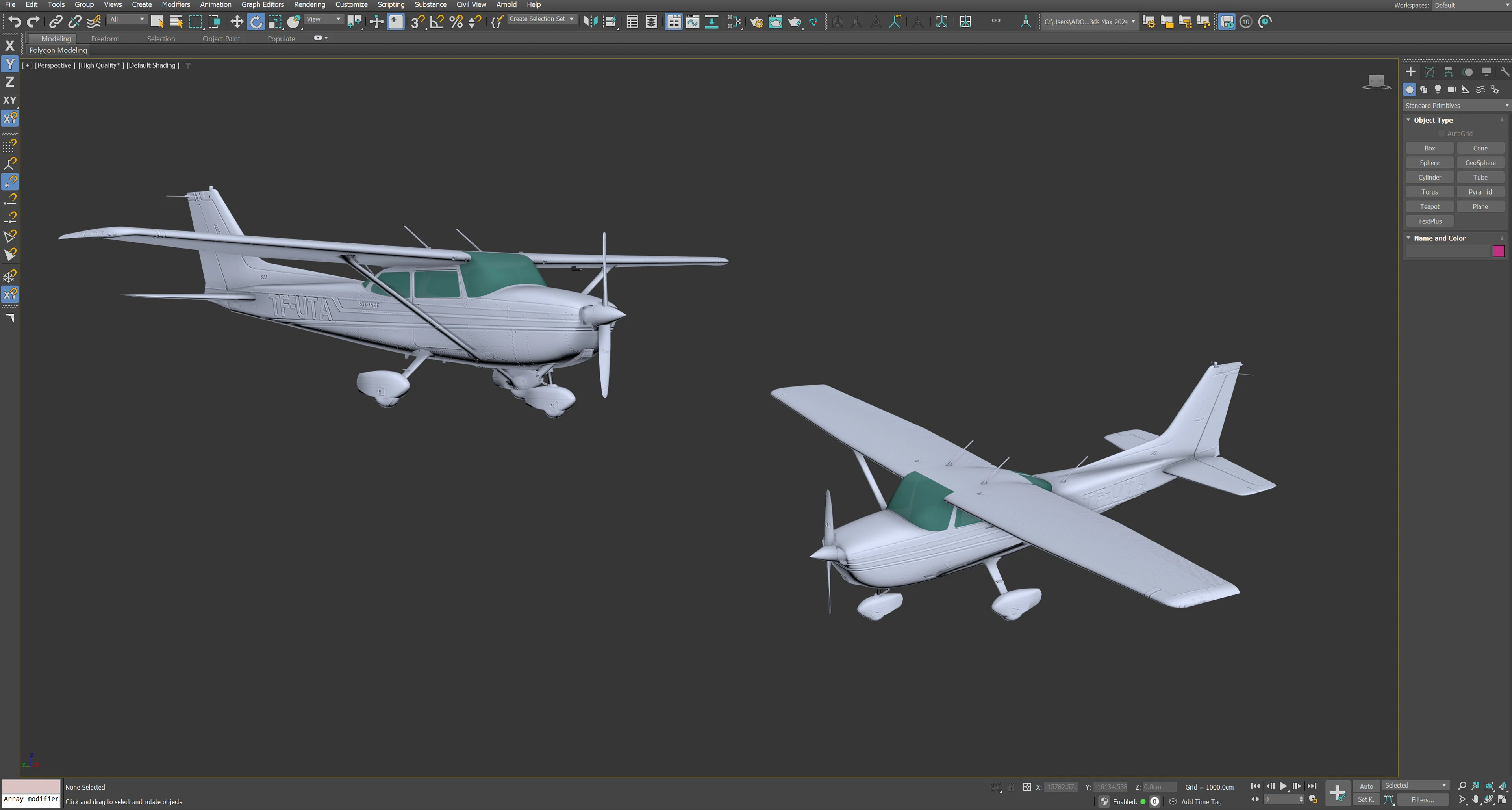The image size is (1512, 810).
Task: Open the Selected key filter dropdown
Action: [1415, 785]
